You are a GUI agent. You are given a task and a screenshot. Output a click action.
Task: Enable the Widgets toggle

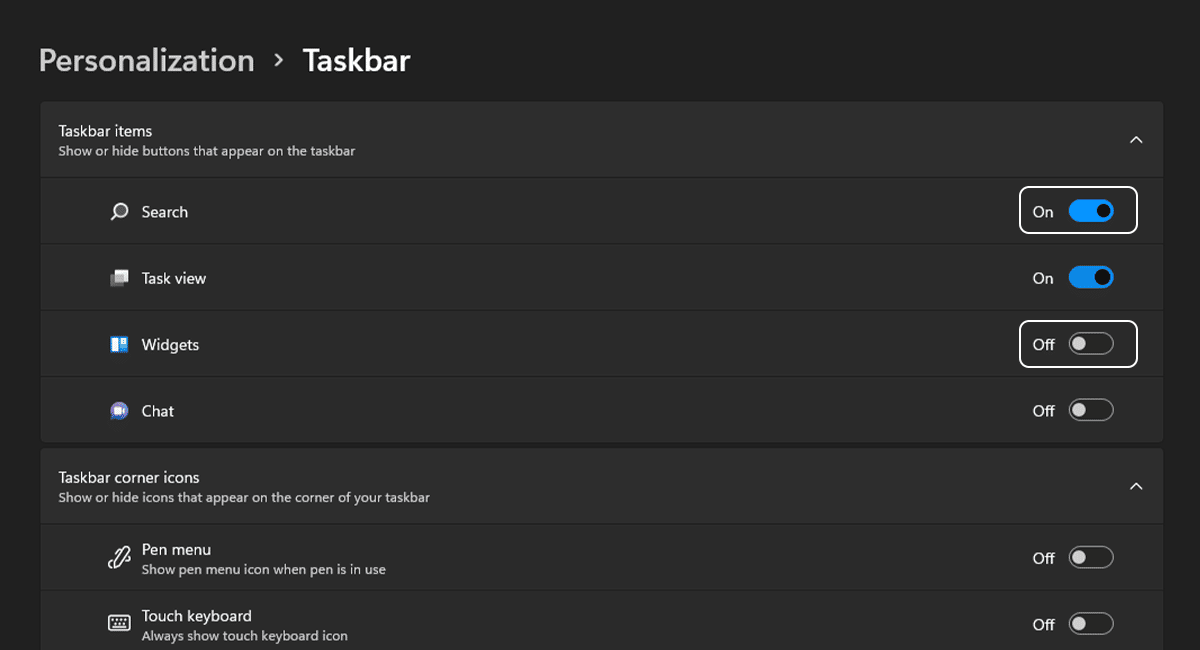pyautogui.click(x=1090, y=344)
